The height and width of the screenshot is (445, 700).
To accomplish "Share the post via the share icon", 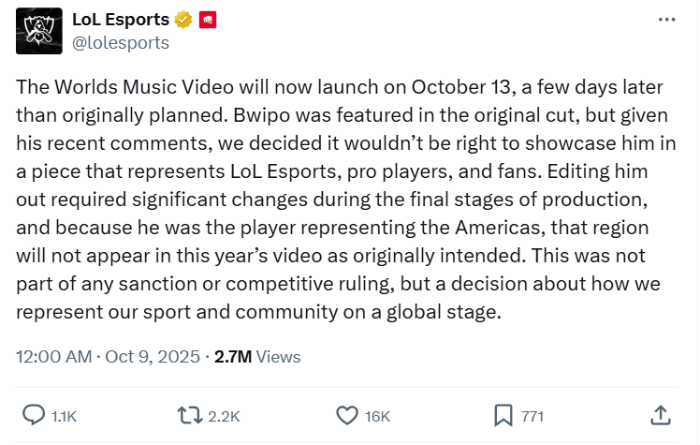I will click(660, 414).
